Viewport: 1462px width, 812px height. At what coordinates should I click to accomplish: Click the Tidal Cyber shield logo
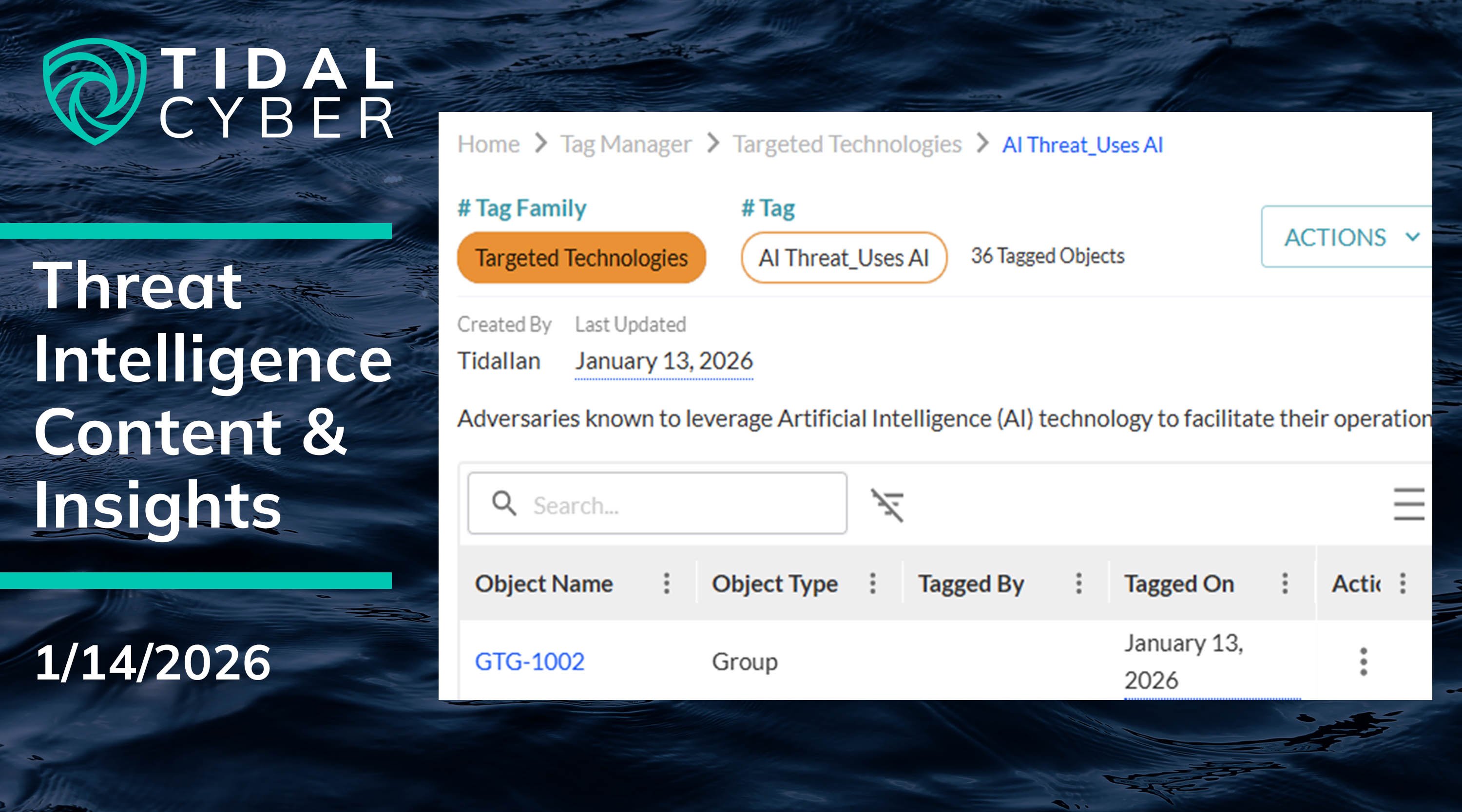pyautogui.click(x=94, y=91)
